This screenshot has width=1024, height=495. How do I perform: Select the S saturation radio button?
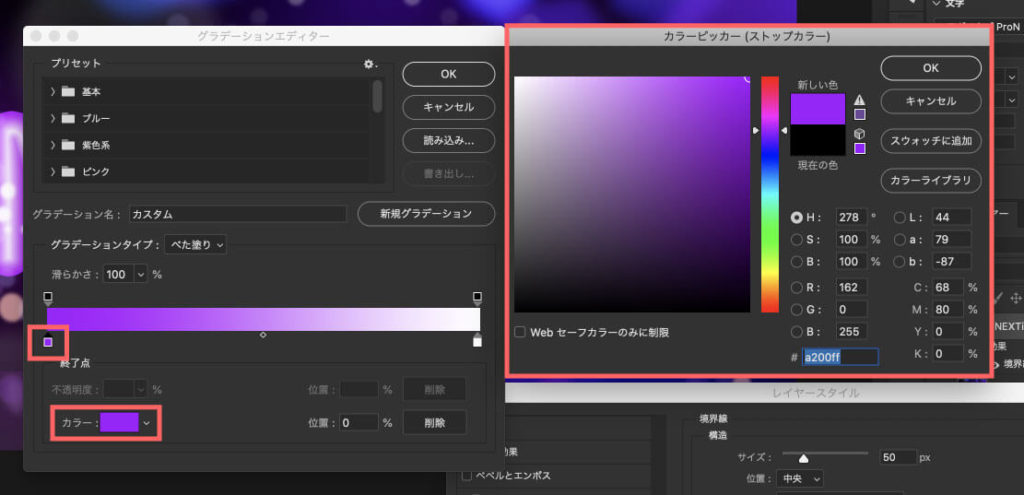pos(797,240)
